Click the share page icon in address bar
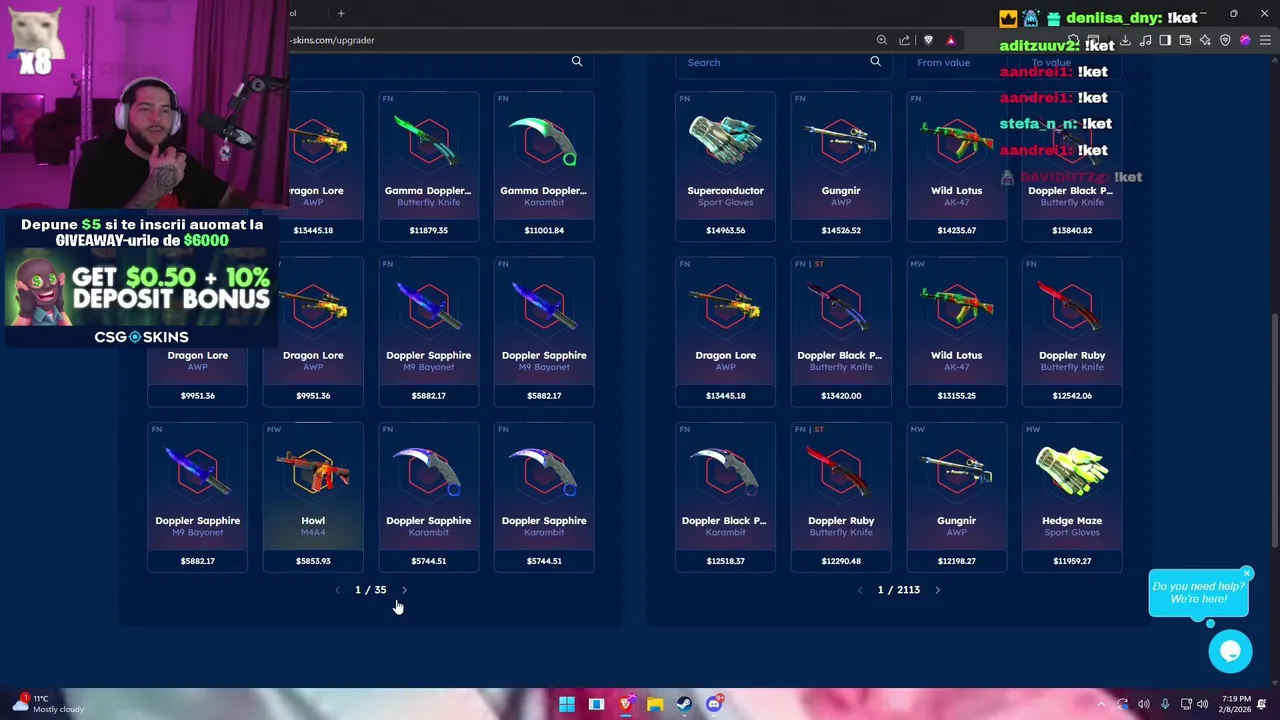 click(904, 40)
